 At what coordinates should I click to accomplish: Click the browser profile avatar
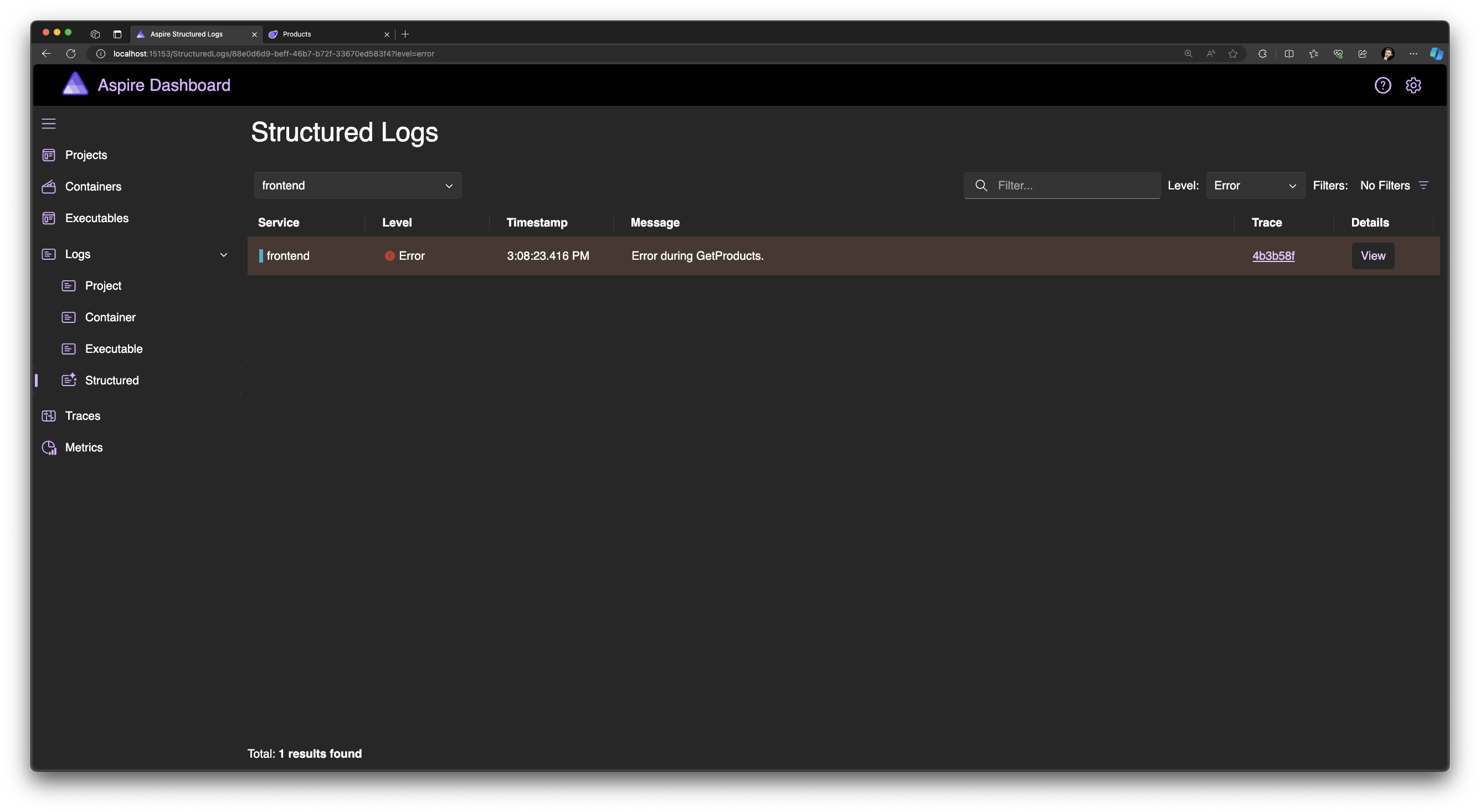coord(1388,53)
